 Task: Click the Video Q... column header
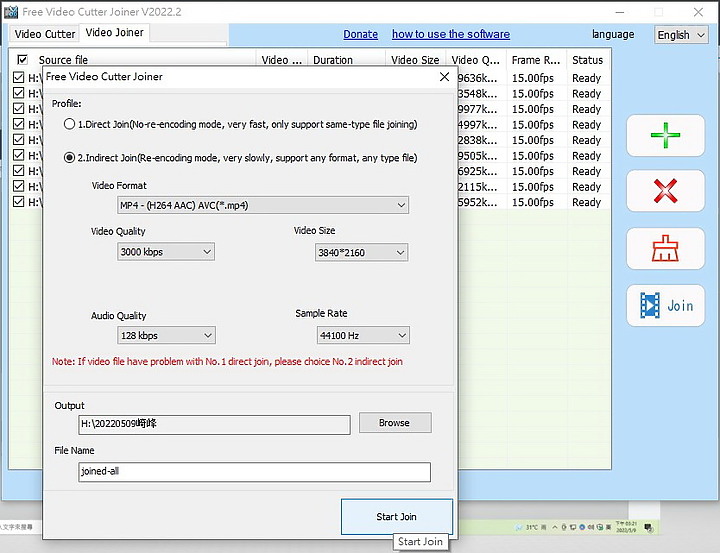476,60
